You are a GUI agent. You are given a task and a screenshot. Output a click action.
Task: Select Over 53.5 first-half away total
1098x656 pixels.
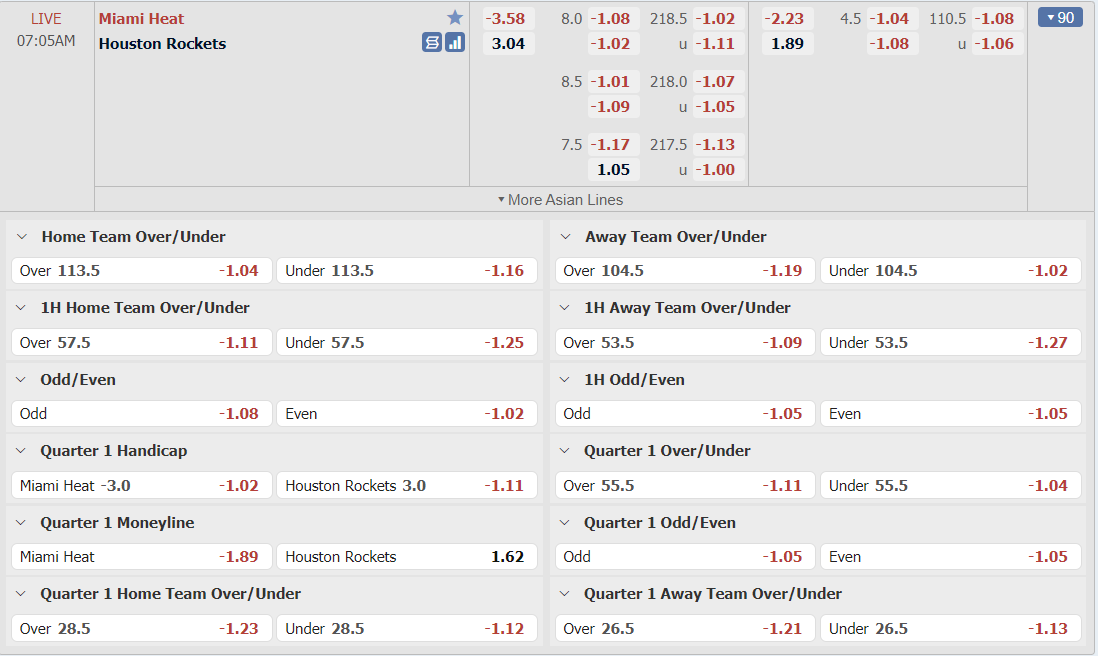686,342
